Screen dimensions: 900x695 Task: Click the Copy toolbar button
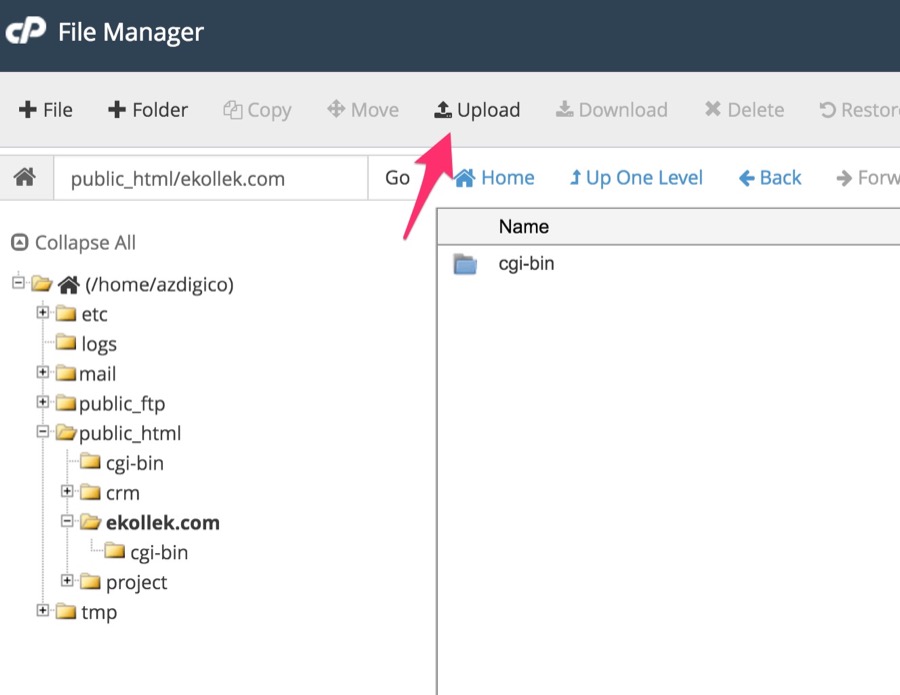point(257,110)
